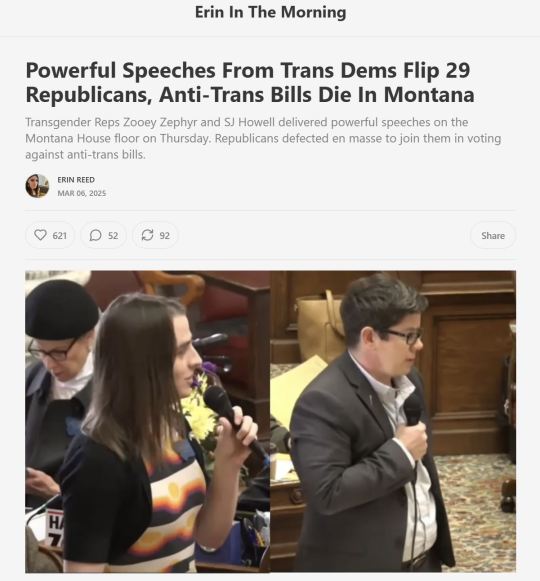This screenshot has width=540, height=581.
Task: Click the MAR 06, 2025 publish date
Action: [82, 193]
